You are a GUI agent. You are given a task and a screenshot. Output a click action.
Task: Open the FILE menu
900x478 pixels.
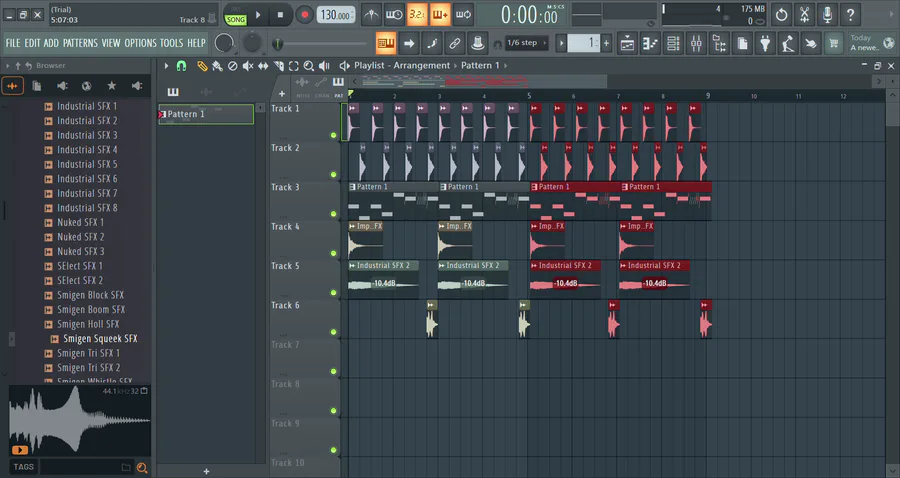point(13,43)
